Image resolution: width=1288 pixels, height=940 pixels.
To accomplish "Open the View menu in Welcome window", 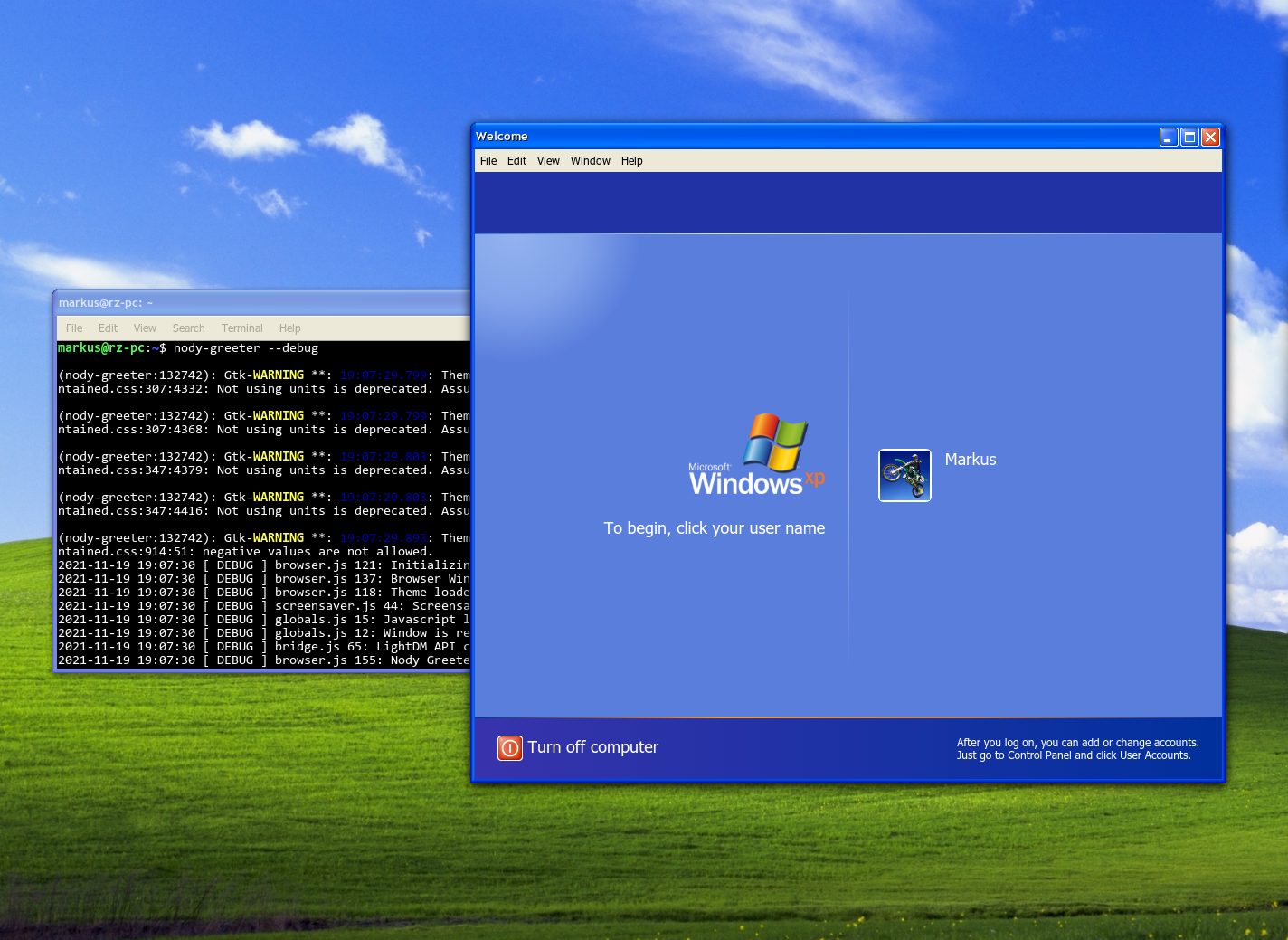I will coord(548,161).
